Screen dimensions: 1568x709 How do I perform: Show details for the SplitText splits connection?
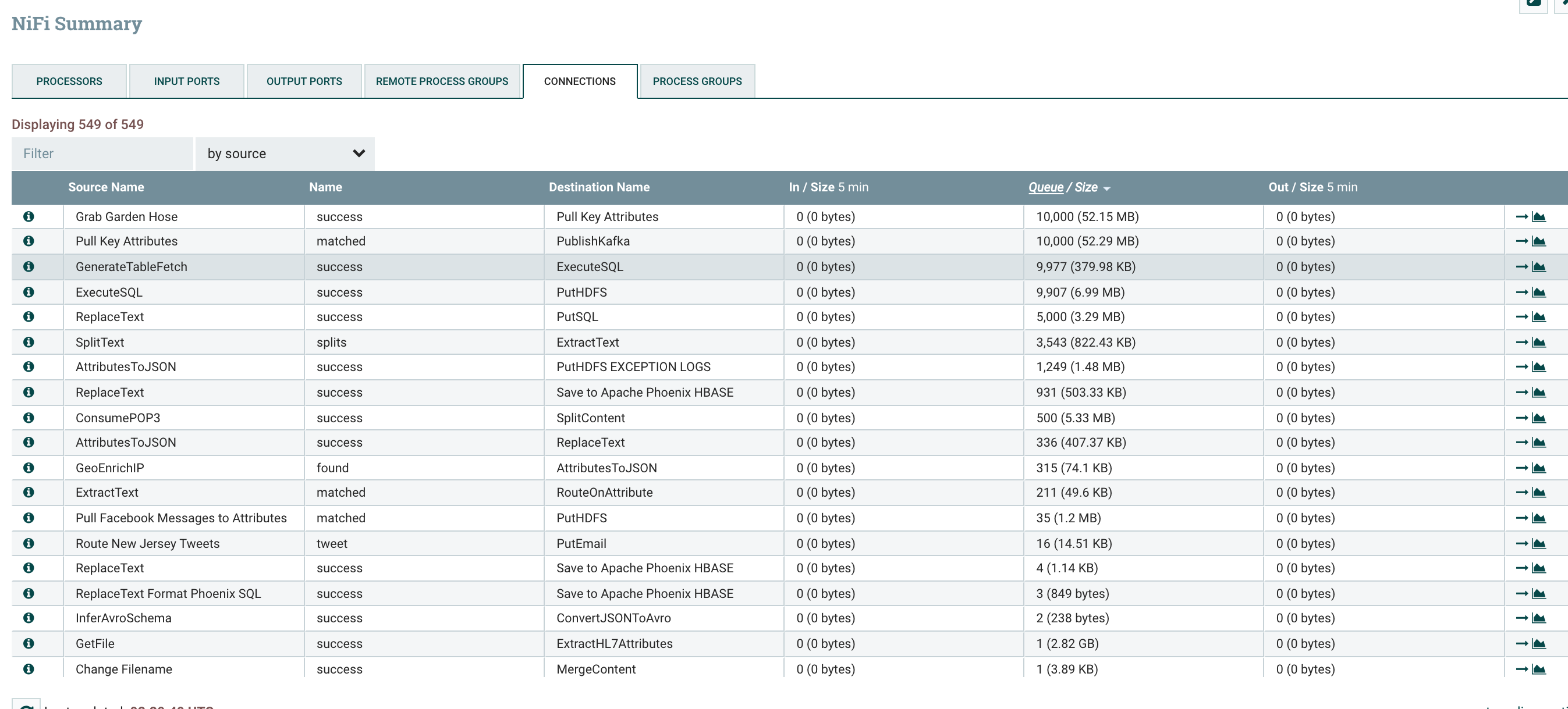29,342
